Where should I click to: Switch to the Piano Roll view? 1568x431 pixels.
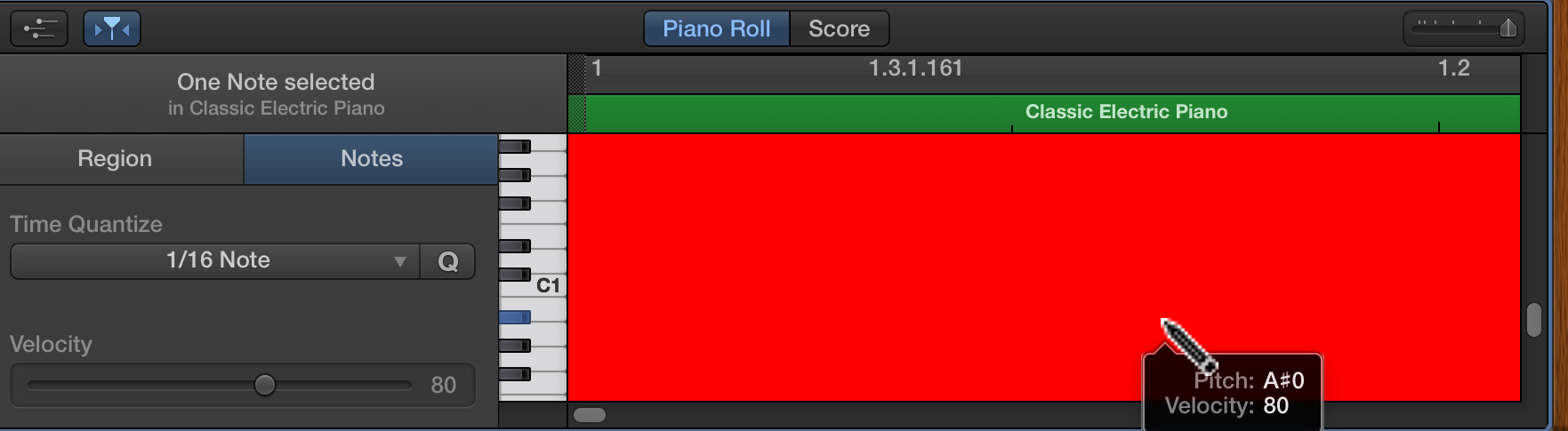click(716, 28)
